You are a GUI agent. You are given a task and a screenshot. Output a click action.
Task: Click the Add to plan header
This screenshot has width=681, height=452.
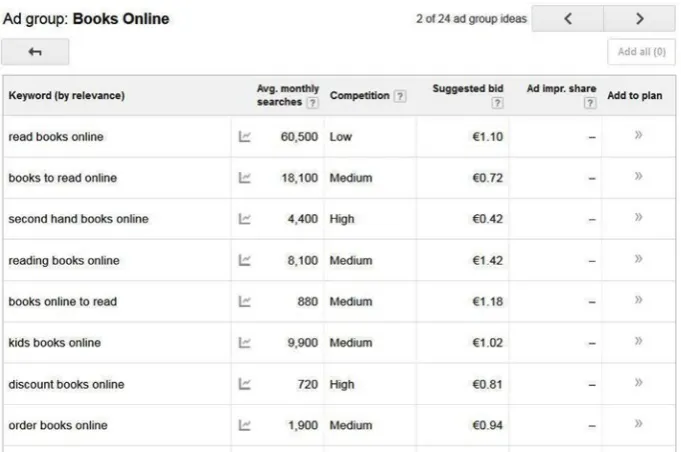point(635,96)
